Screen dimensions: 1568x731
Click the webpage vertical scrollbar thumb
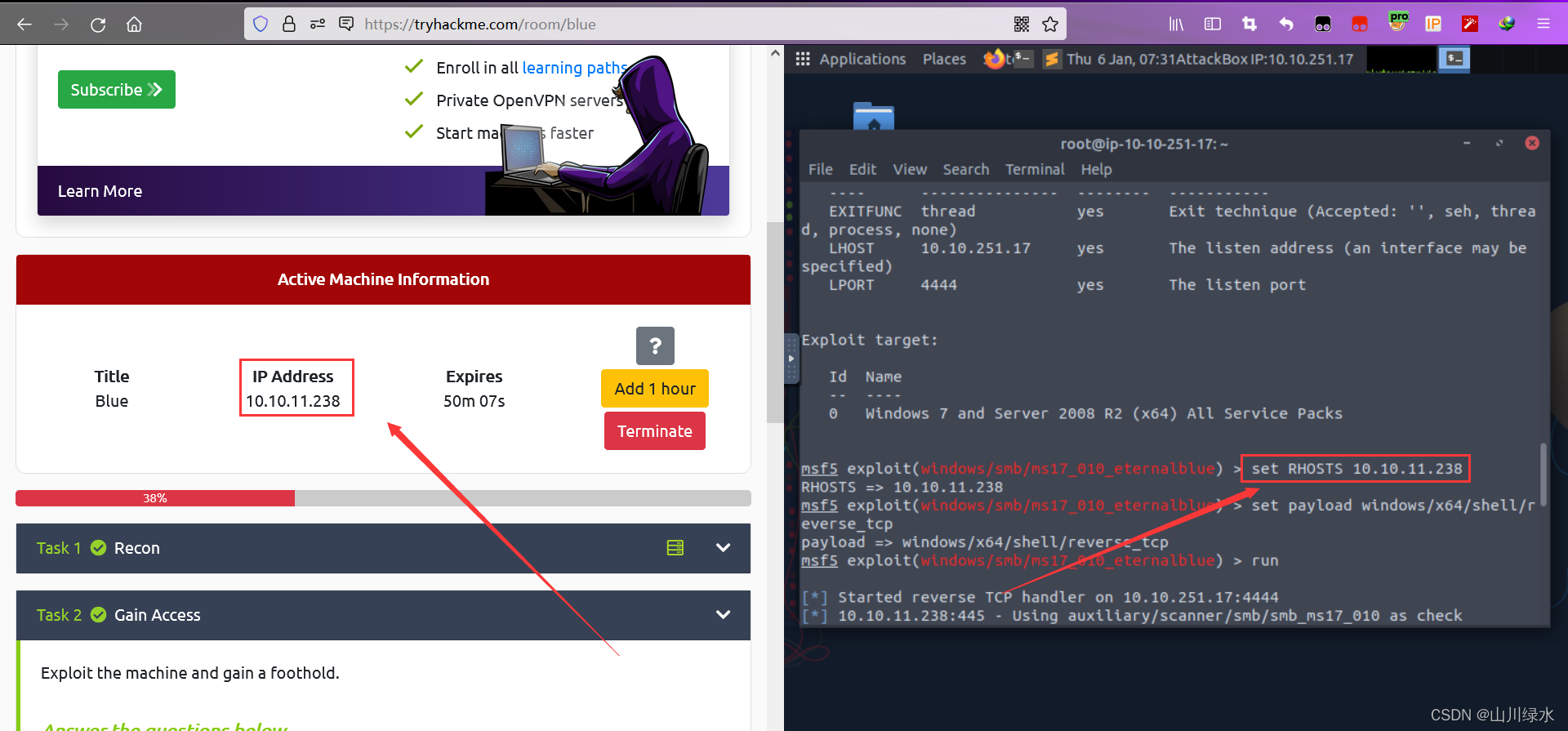click(775, 323)
